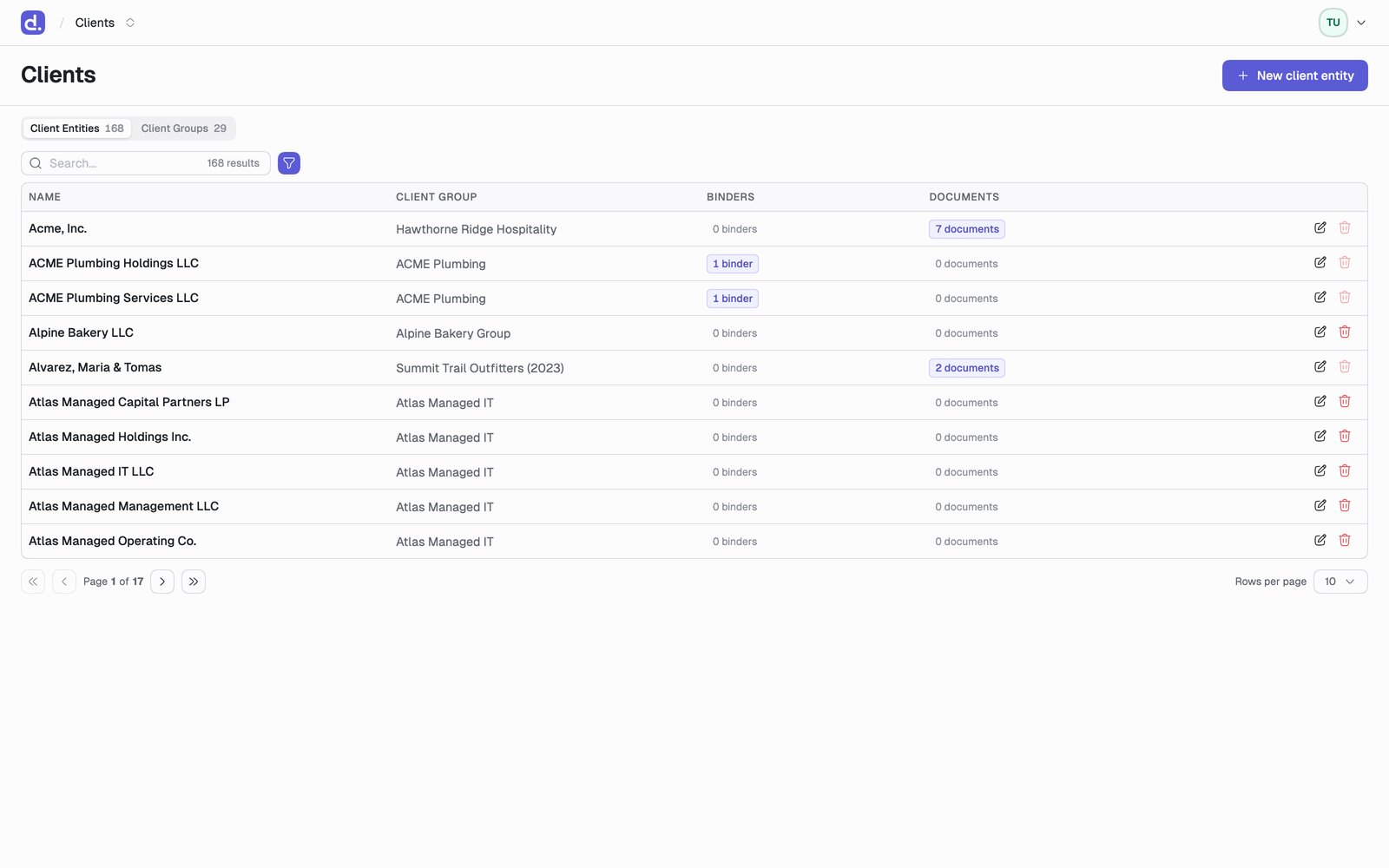
Task: Edit Alvarez, Maria & Tomas entry
Action: pos(1320,366)
